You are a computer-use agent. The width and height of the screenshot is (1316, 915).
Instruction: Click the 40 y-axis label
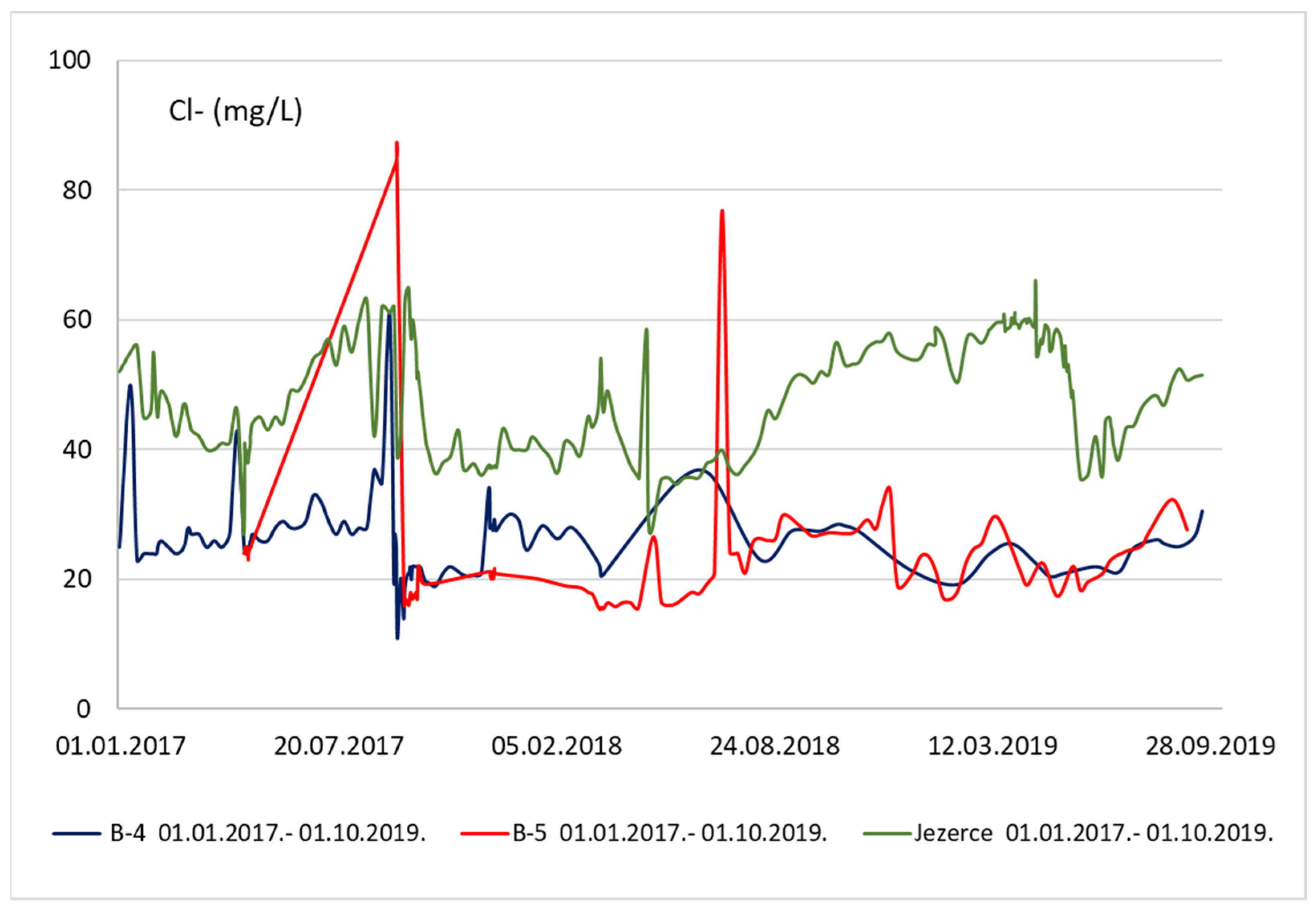(x=77, y=450)
